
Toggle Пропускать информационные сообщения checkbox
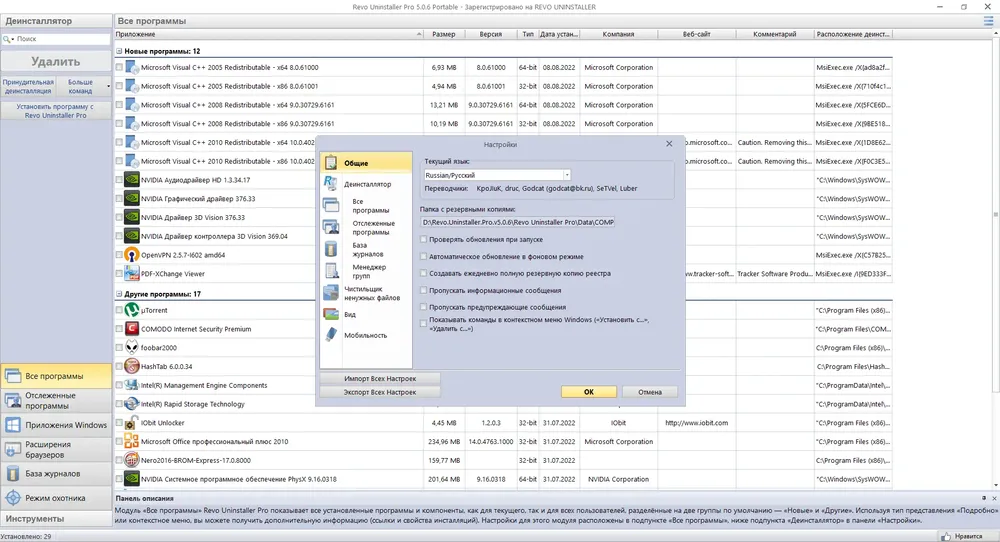pos(423,290)
